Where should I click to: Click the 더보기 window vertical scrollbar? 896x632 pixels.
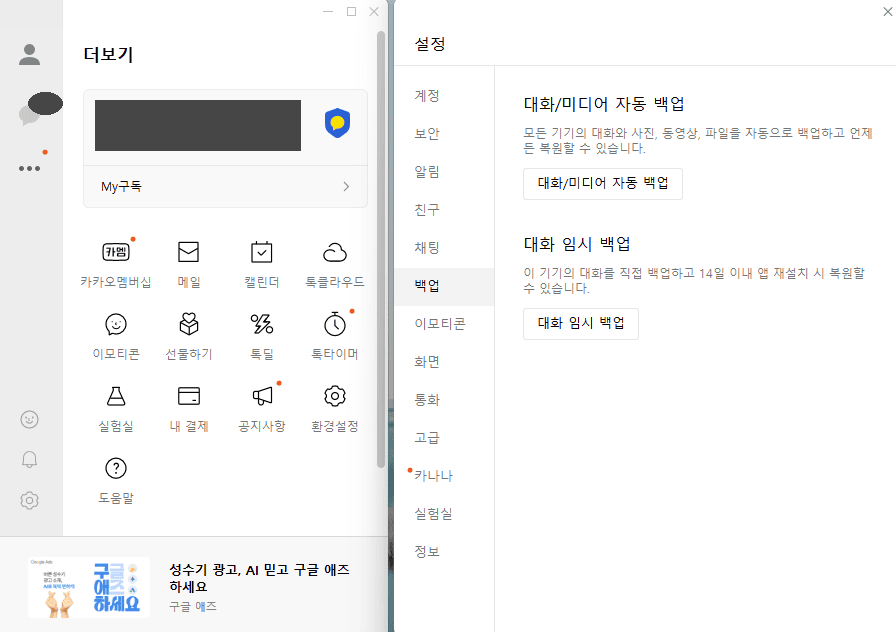(381, 250)
